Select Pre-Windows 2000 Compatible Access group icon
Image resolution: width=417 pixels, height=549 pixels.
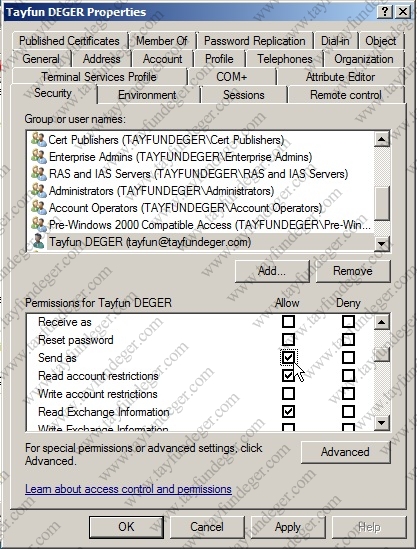point(39,224)
